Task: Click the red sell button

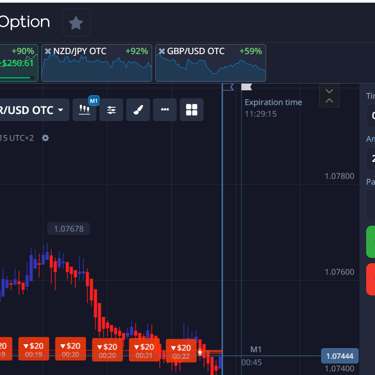Action: coord(370,279)
